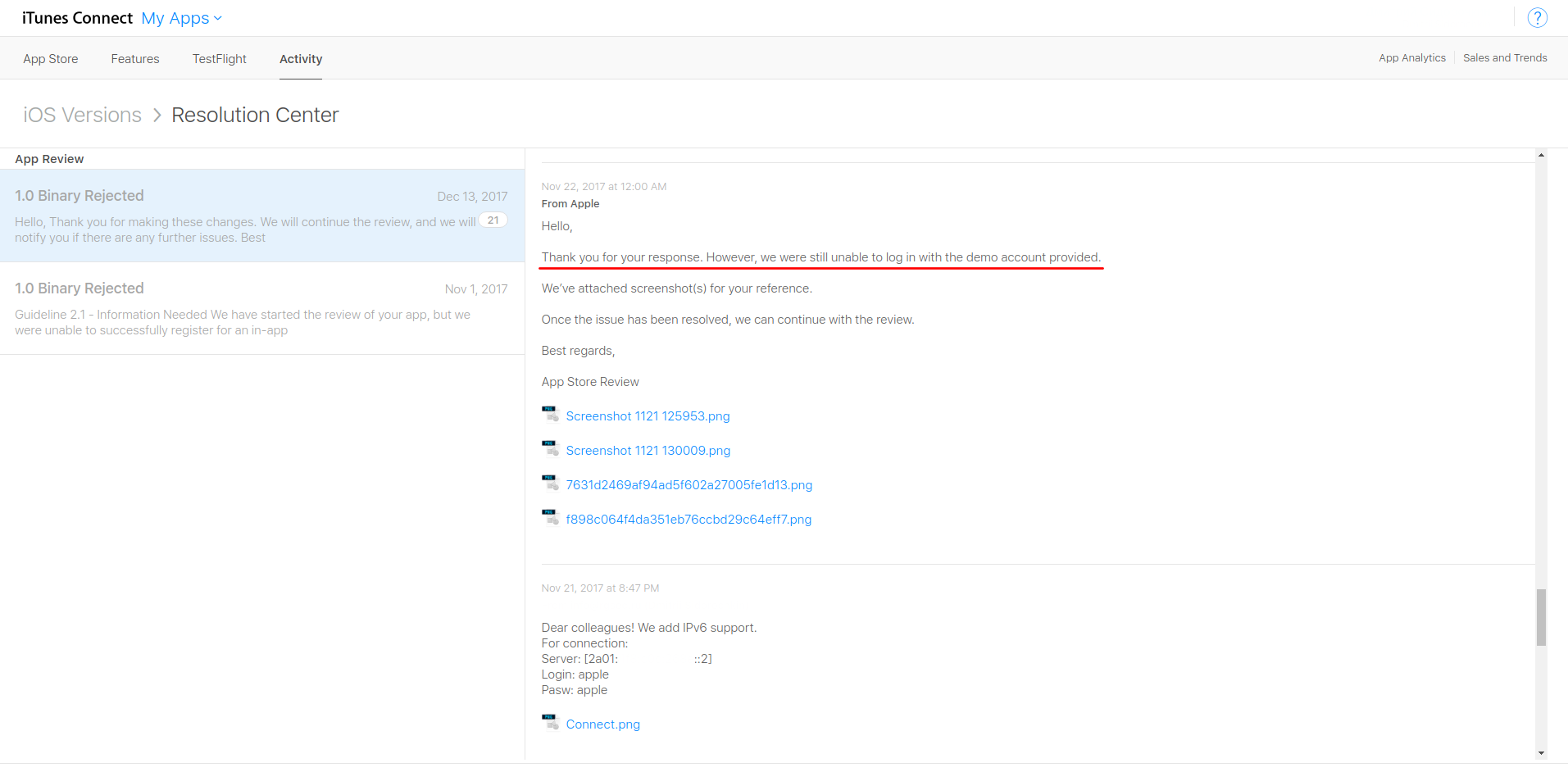Click image icon beside f898c064f4da png file
Viewport: 1568px width, 772px height.
point(550,517)
